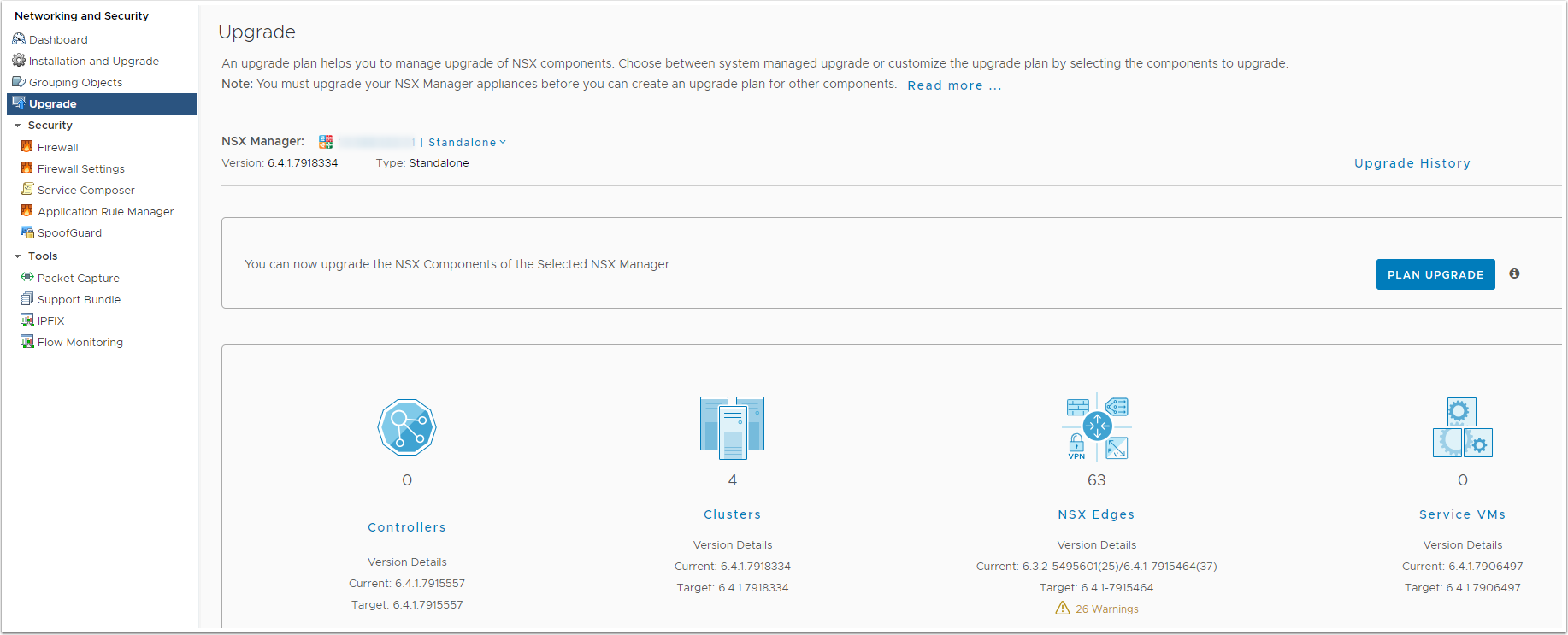This screenshot has width=1568, height=635.
Task: Open Flow Monitoring tool
Action: [x=80, y=342]
